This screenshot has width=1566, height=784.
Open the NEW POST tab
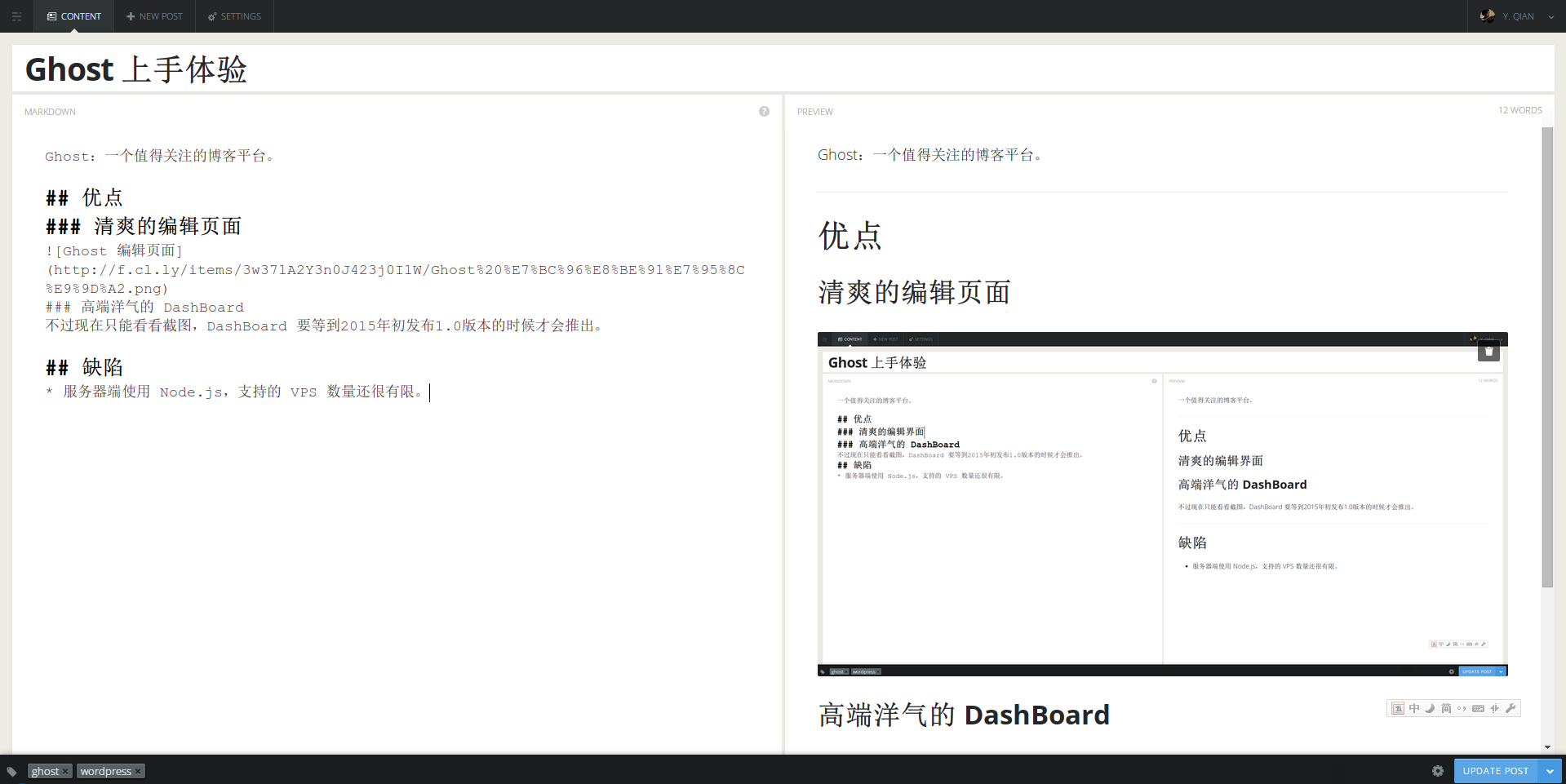point(154,16)
